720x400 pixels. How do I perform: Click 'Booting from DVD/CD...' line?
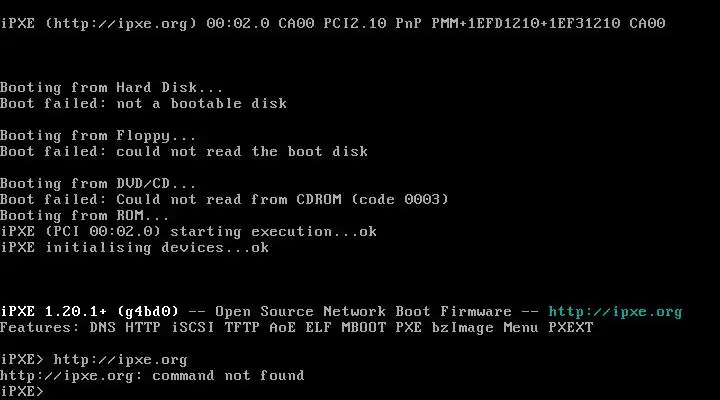point(98,184)
